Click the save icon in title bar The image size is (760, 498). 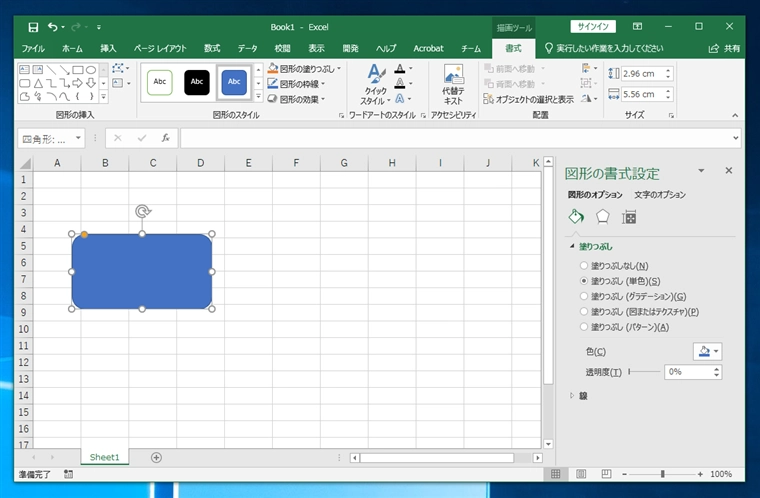tap(33, 27)
